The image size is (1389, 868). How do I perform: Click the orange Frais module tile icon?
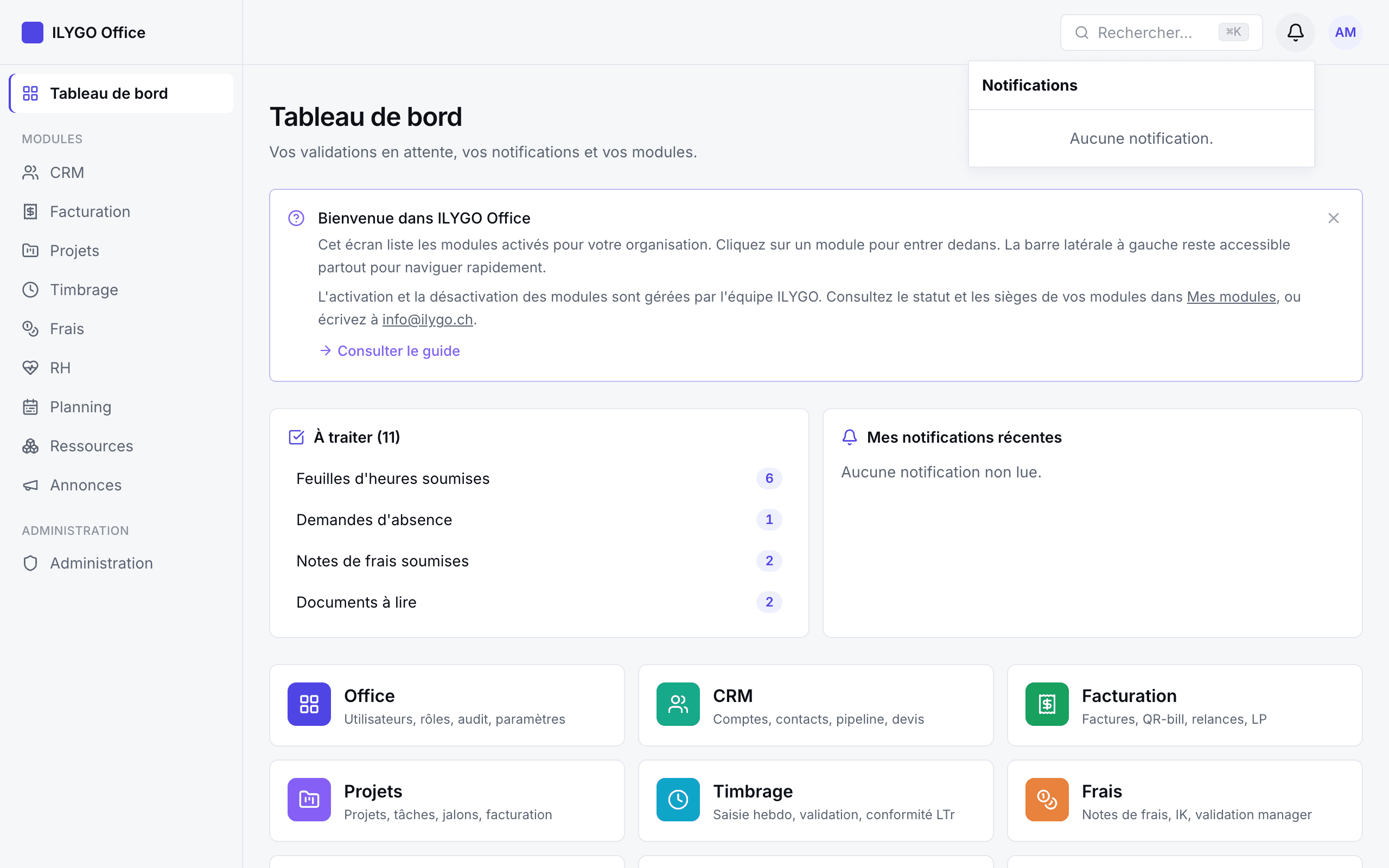1047,800
